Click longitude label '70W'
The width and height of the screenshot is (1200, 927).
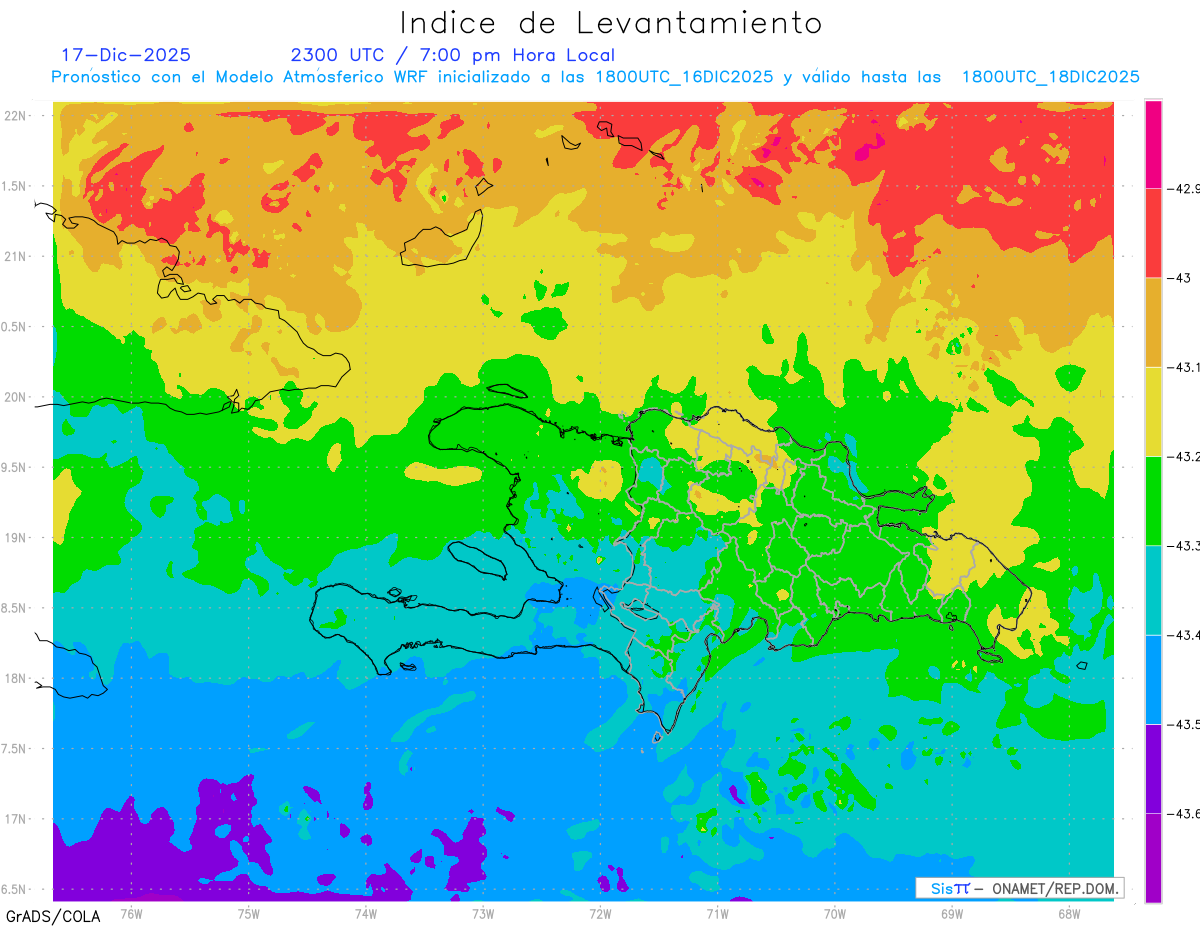[x=835, y=913]
